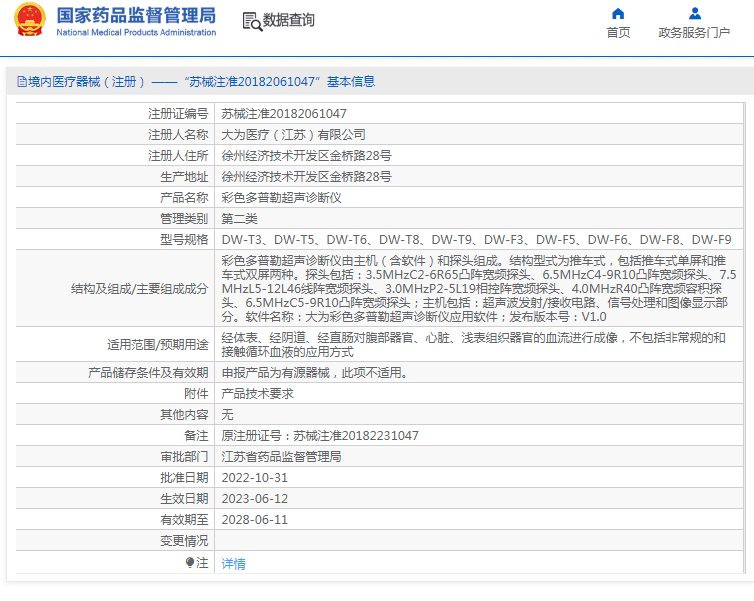Click effective date 2023-06-12

pyautogui.click(x=254, y=499)
